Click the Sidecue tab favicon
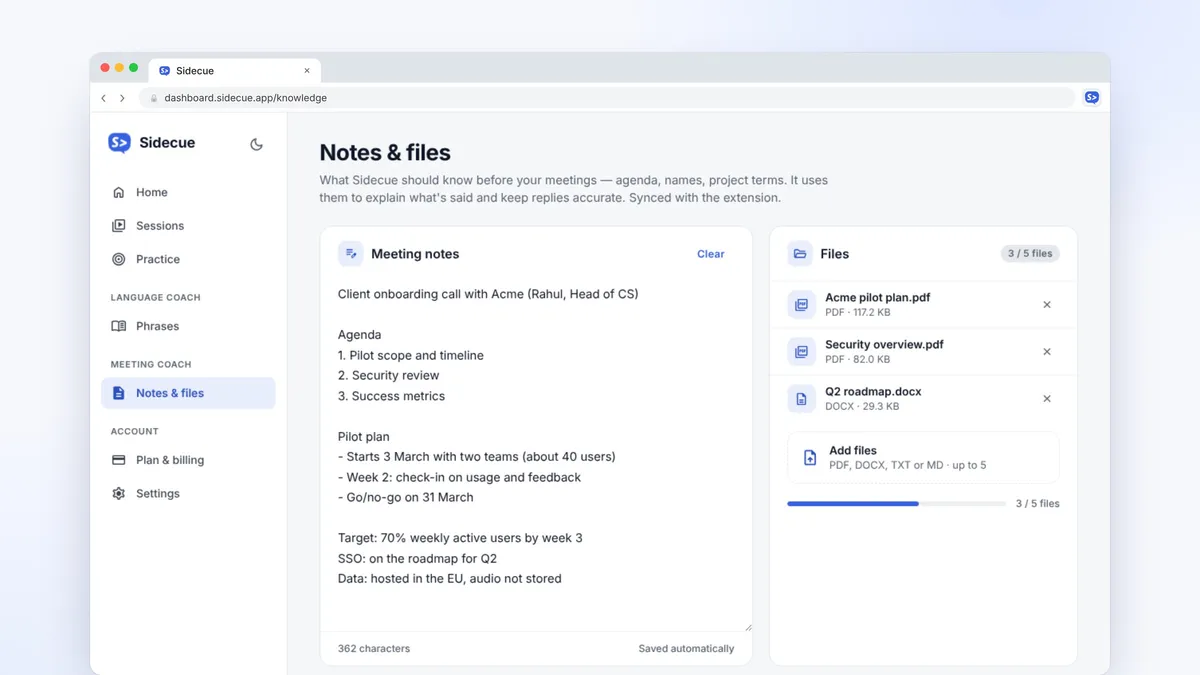1200x675 pixels. tap(165, 71)
